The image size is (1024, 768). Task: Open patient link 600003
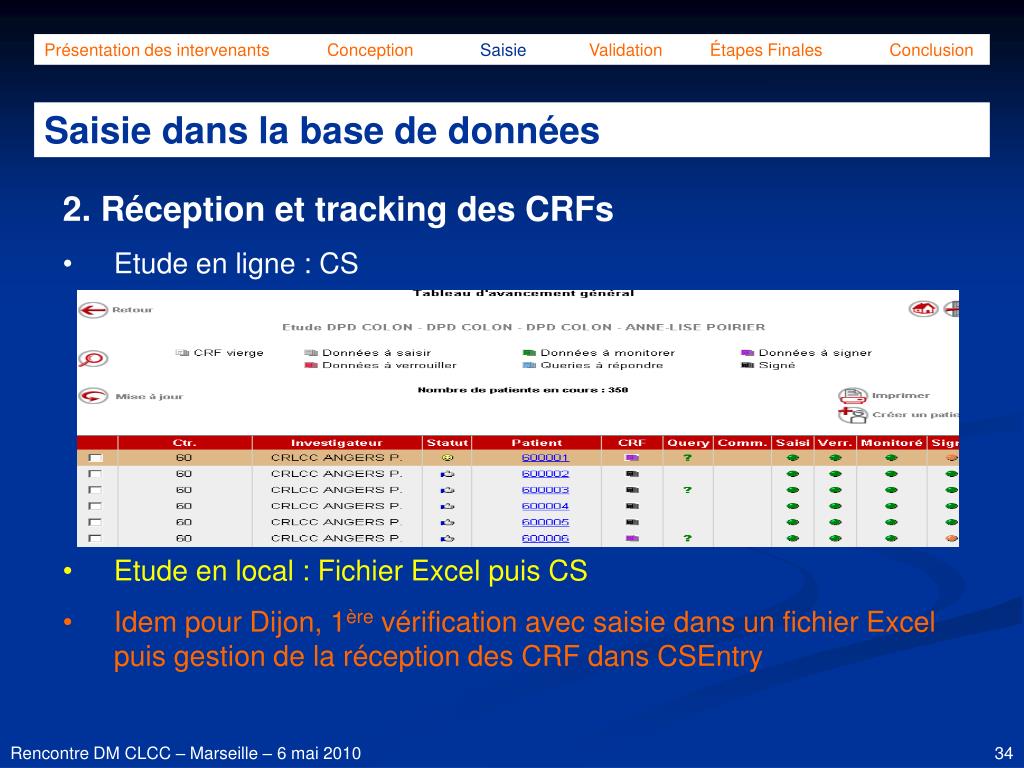[545, 490]
